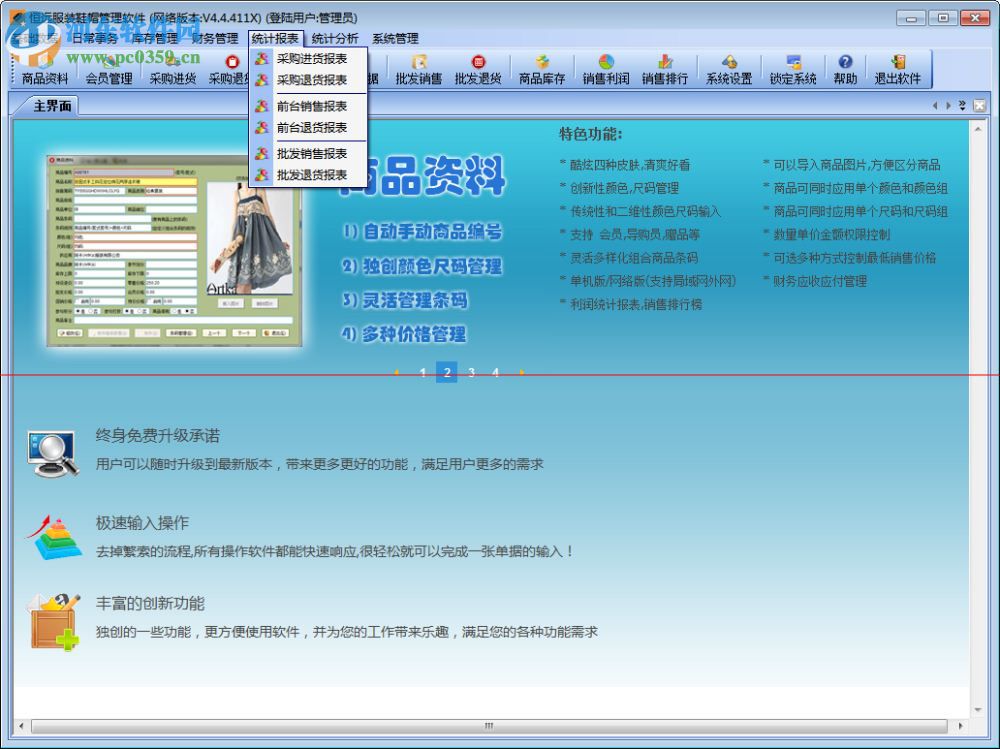Open 系统设置 from the toolbar
This screenshot has height=749, width=1000.
(729, 72)
